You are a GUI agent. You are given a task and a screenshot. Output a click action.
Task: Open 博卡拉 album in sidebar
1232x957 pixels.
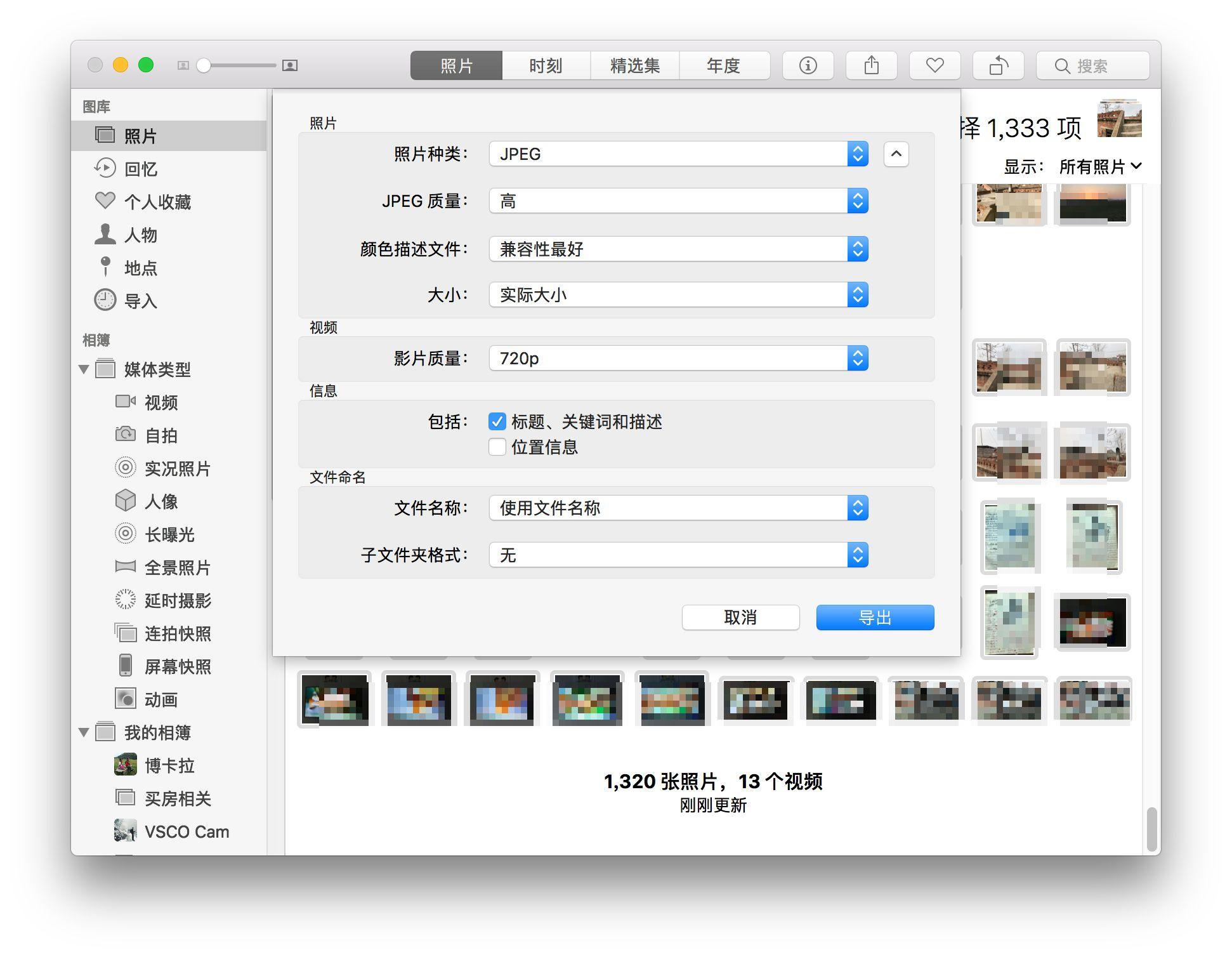[168, 765]
